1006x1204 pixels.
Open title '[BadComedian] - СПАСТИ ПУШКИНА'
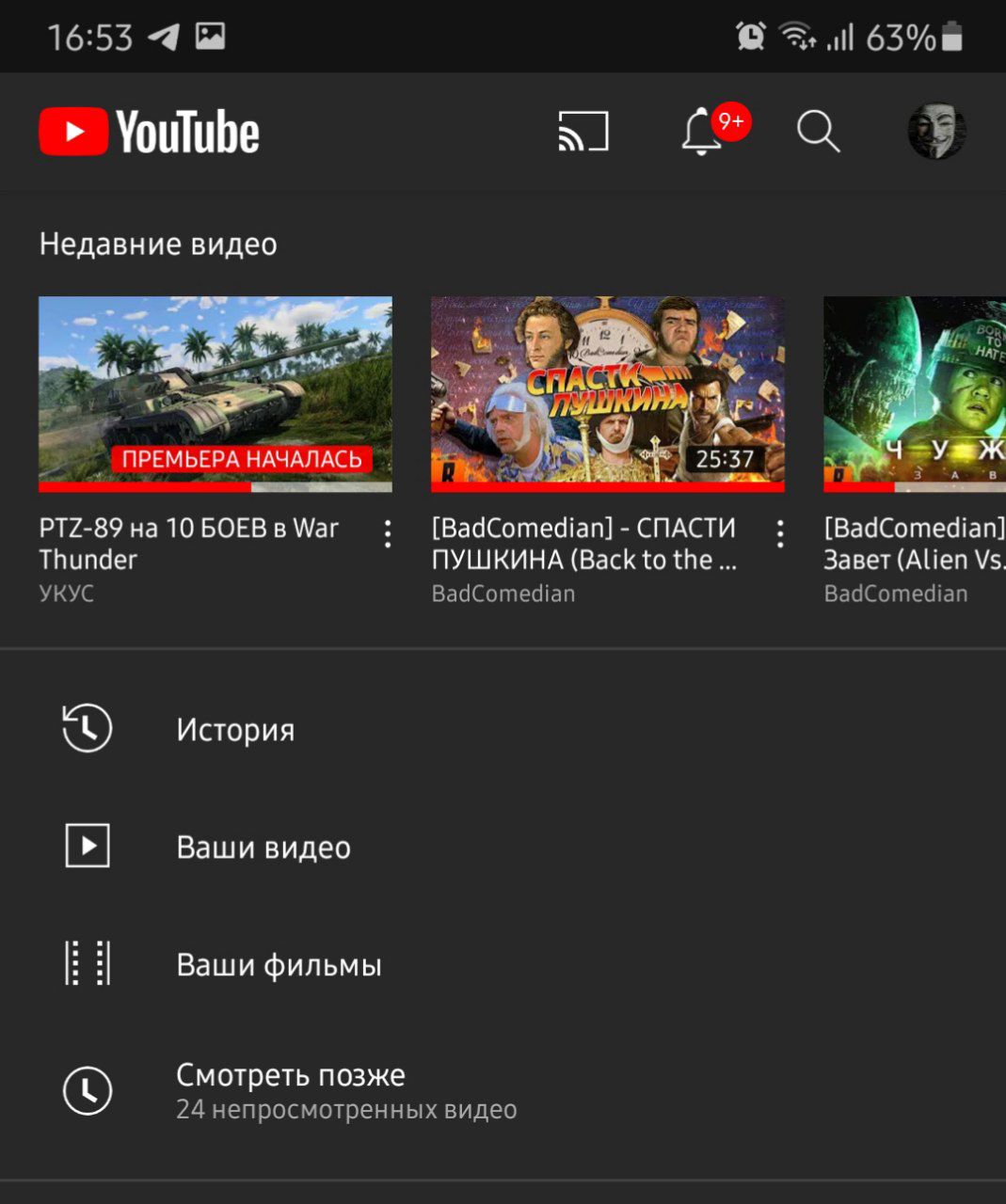pyautogui.click(x=584, y=544)
